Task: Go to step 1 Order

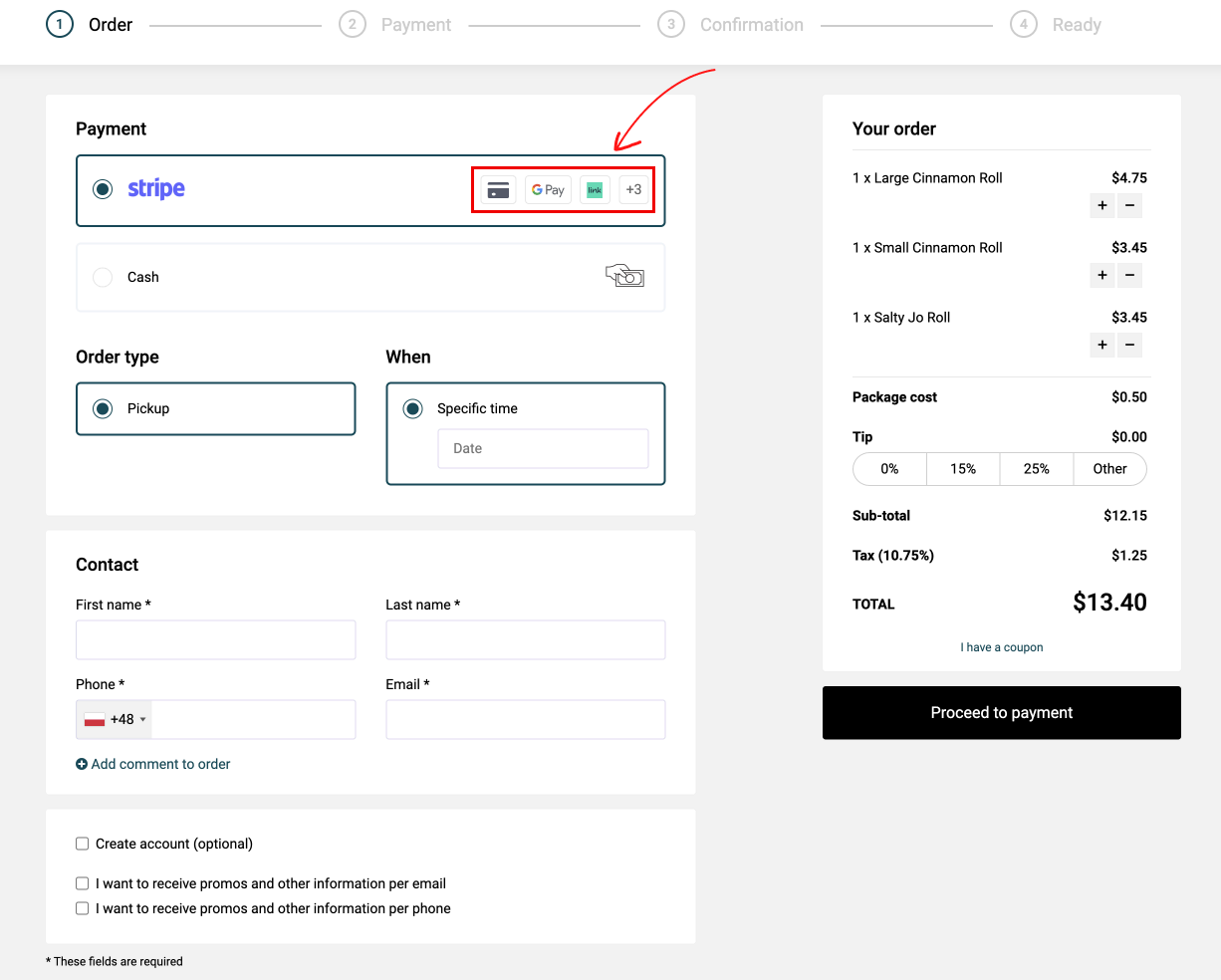Action: [x=90, y=25]
